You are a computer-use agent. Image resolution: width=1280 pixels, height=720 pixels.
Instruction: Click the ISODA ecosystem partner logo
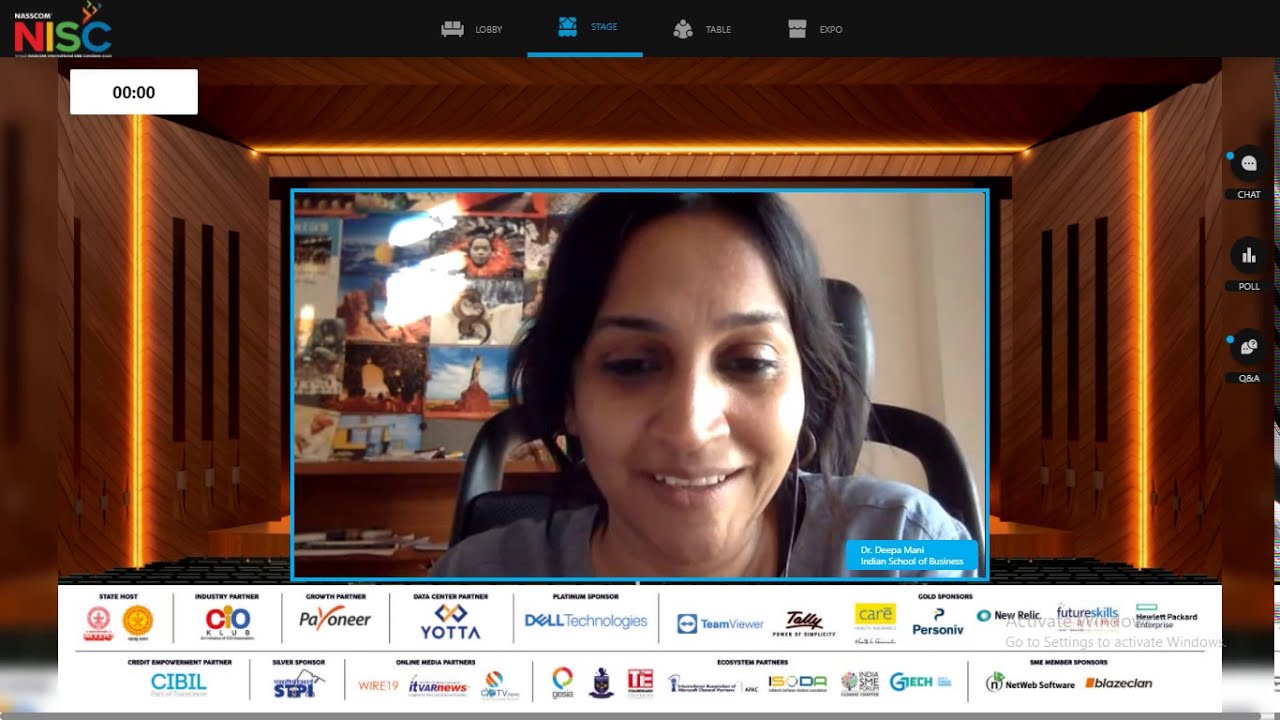point(797,683)
